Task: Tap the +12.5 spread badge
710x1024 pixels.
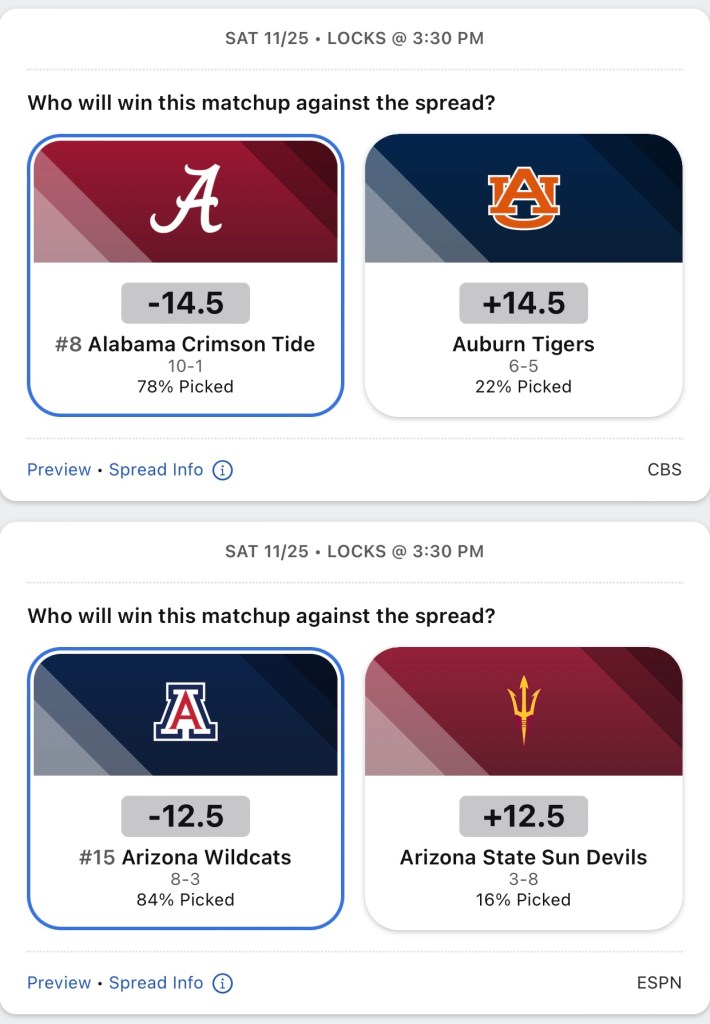Action: [523, 816]
